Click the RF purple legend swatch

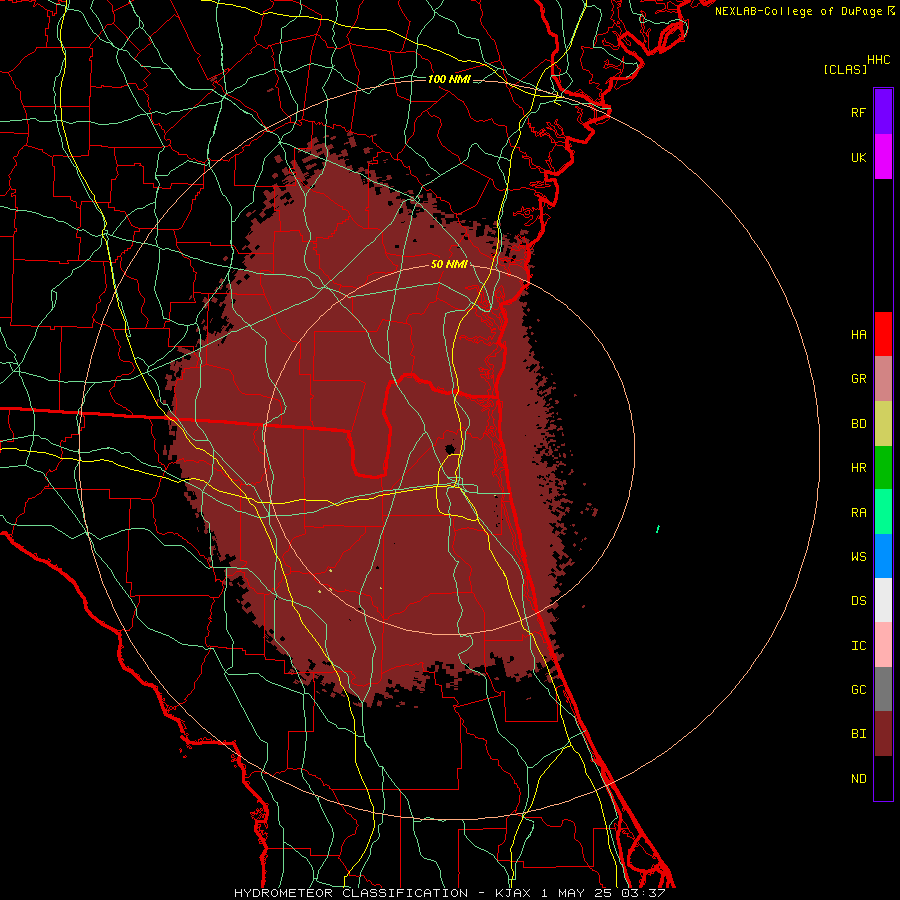tap(883, 112)
